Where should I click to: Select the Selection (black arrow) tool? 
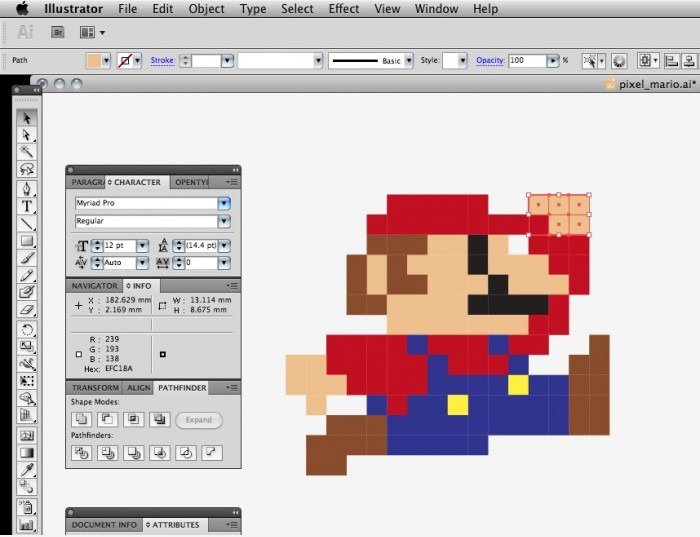click(x=27, y=118)
